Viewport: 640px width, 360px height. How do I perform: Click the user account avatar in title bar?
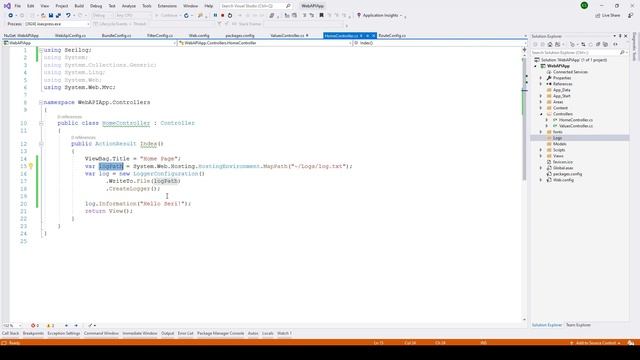(x=584, y=5)
